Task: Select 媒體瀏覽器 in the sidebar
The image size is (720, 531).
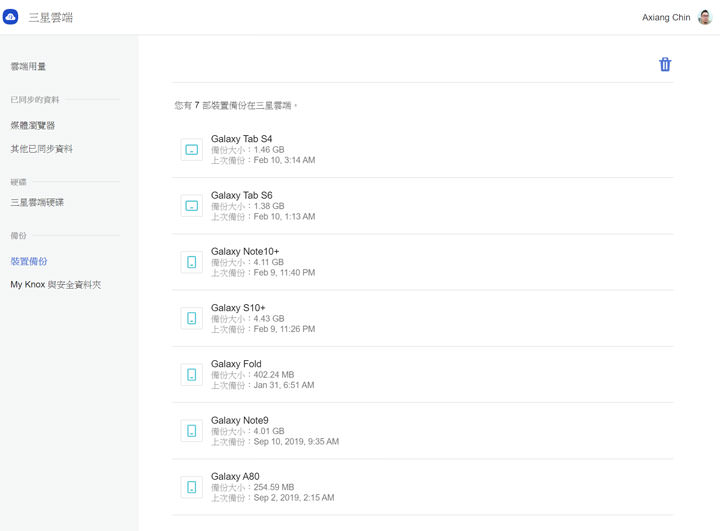Action: click(33, 125)
